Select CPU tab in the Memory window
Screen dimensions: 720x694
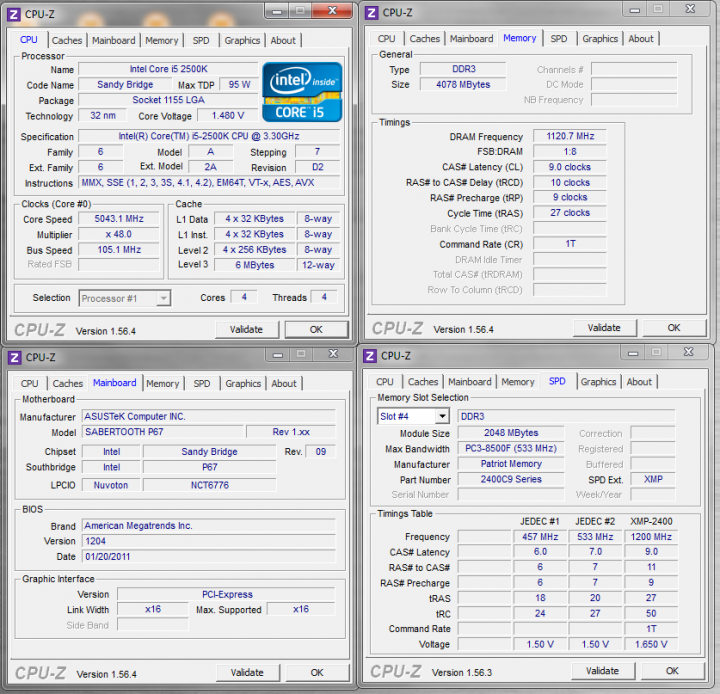click(387, 39)
